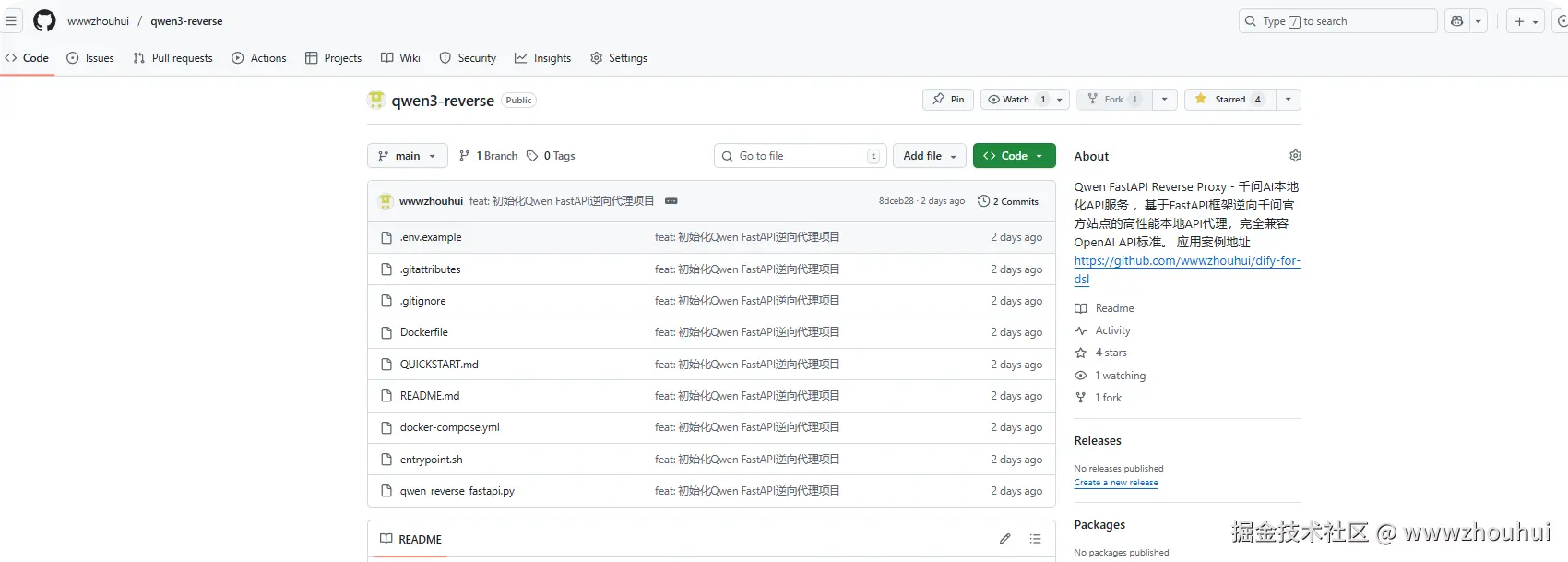
Task: Open the .gitattributes file
Action: tap(430, 269)
